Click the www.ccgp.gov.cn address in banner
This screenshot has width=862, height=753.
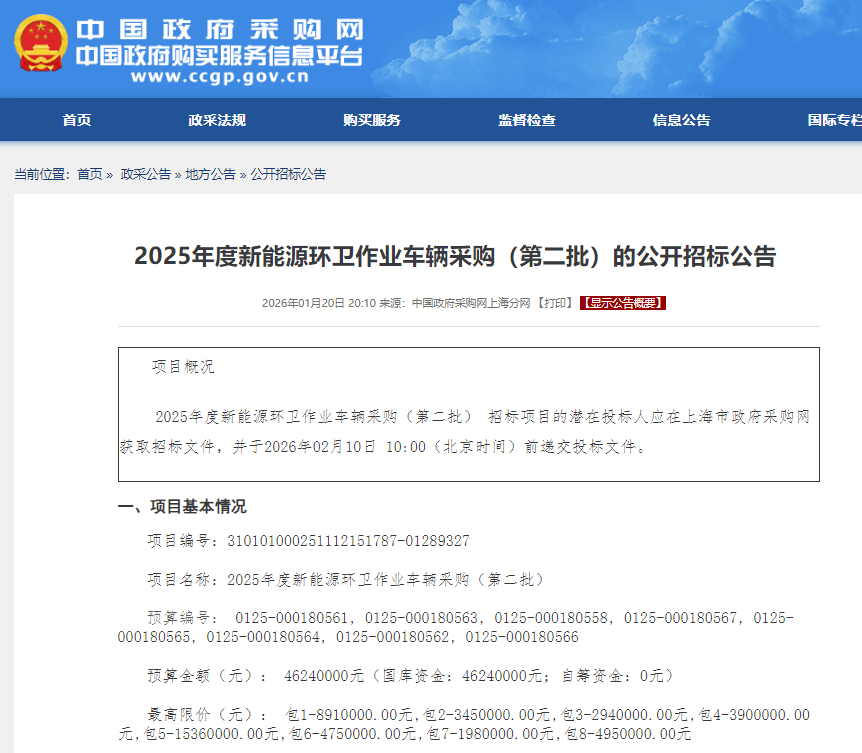tap(219, 76)
